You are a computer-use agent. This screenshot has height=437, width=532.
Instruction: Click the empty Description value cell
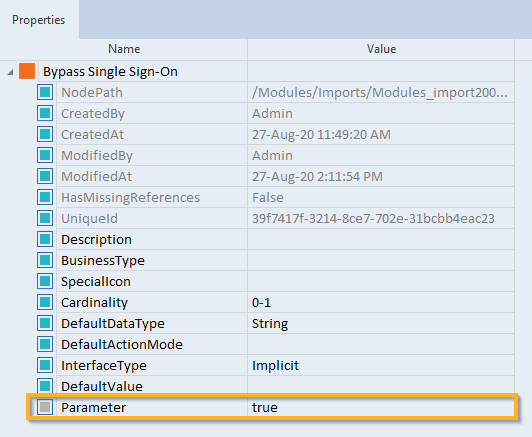click(381, 240)
